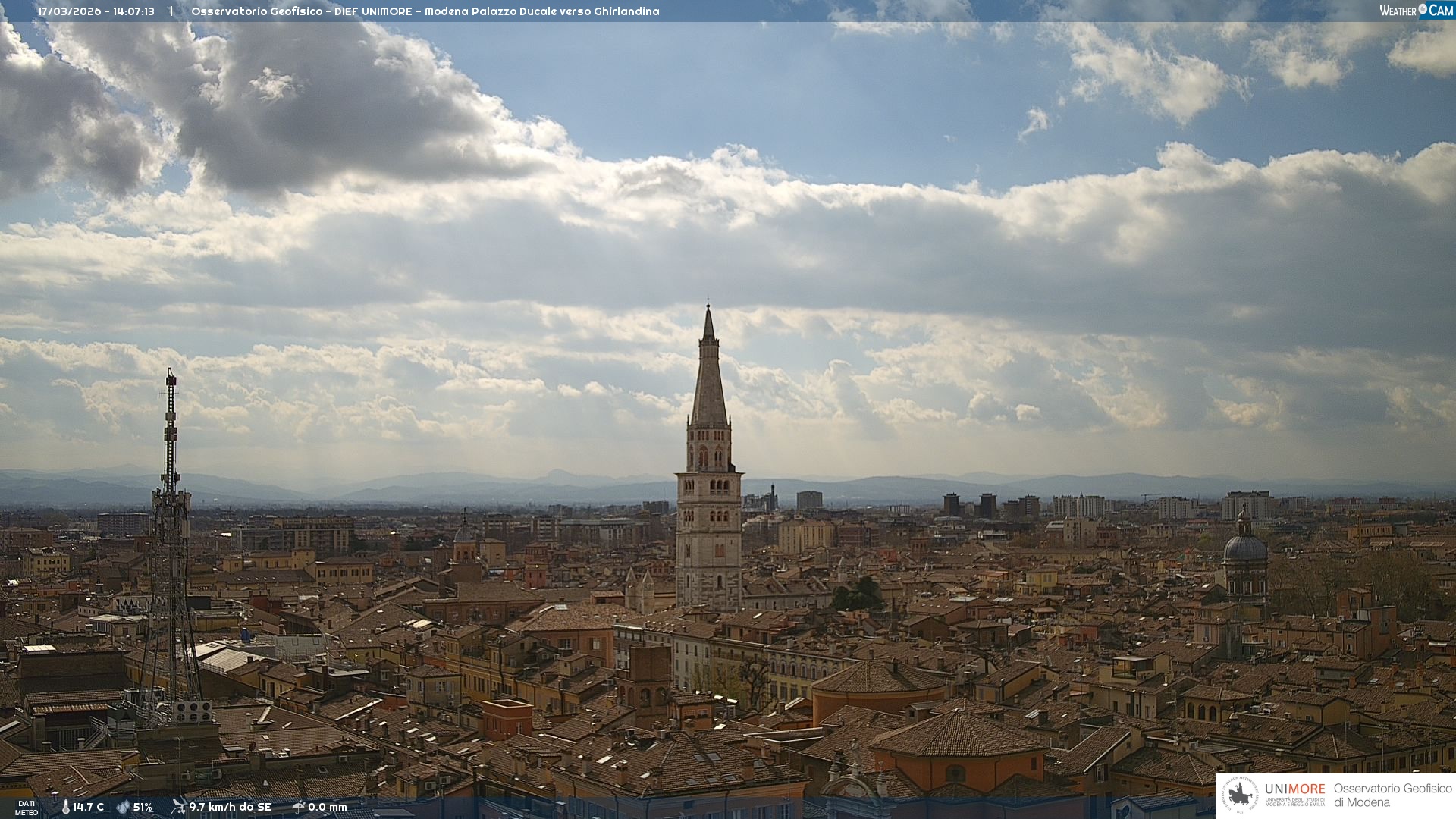1456x819 pixels.
Task: Click the 14.7 C temperature reading
Action: [89, 807]
